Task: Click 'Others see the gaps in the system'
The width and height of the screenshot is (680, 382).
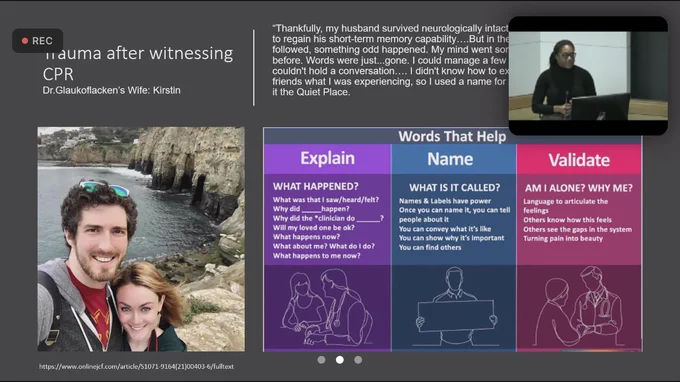Action: pyautogui.click(x=577, y=229)
